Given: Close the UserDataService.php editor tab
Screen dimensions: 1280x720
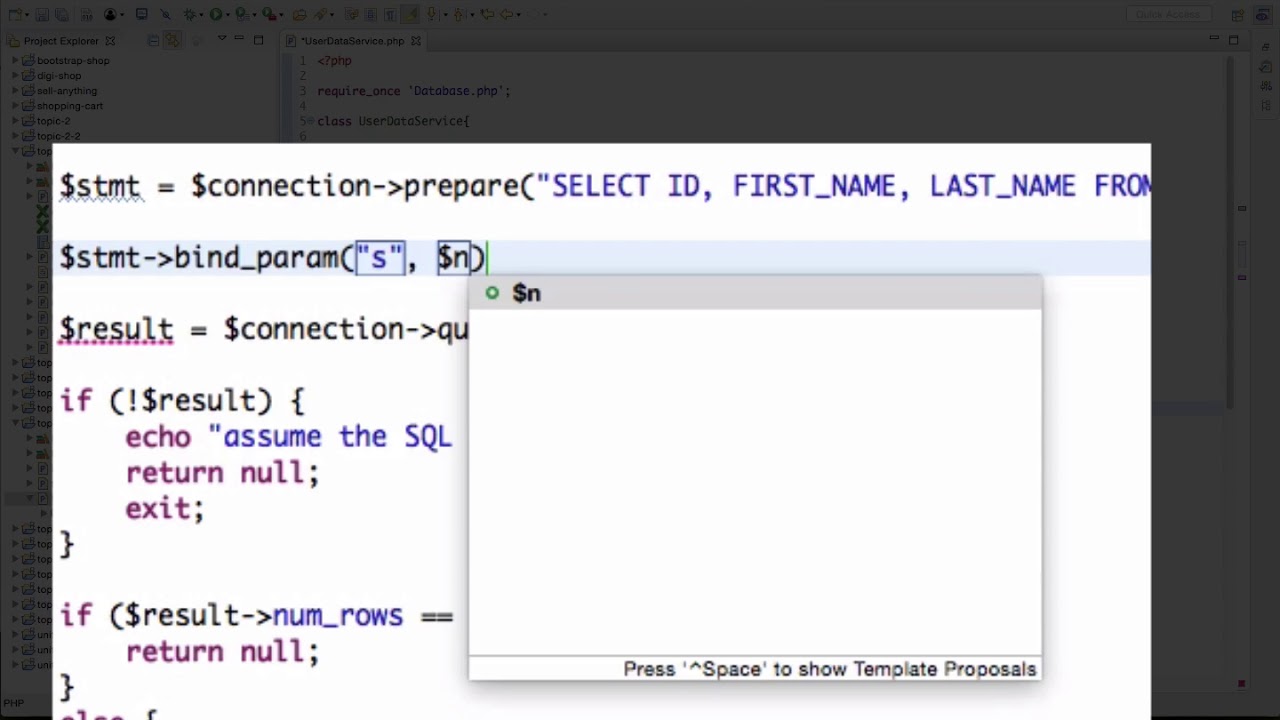Looking at the screenshot, I should 415,41.
